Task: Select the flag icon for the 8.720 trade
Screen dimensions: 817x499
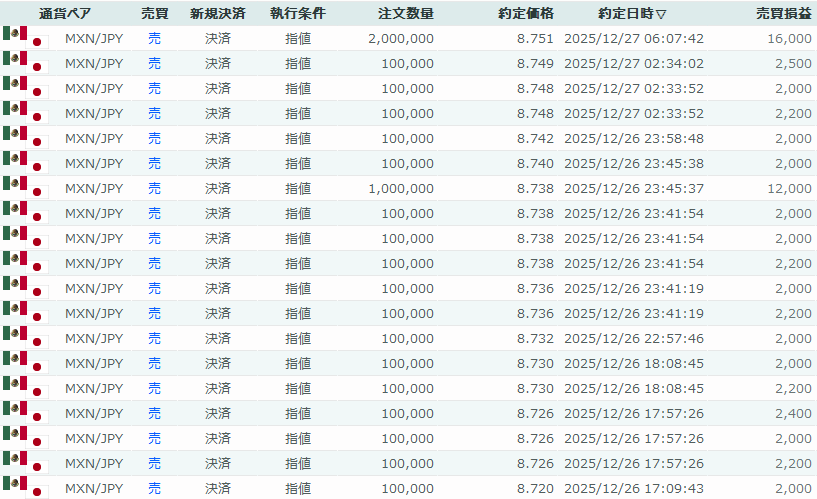Action: (25, 488)
